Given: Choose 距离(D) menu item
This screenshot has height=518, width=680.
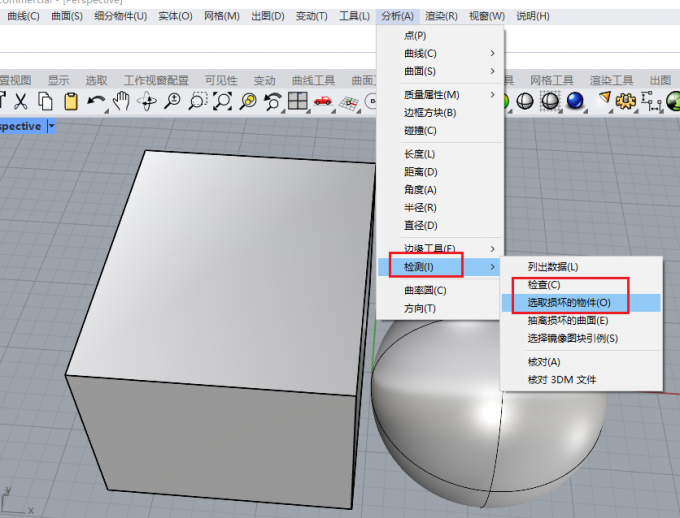Looking at the screenshot, I should click(440, 172).
